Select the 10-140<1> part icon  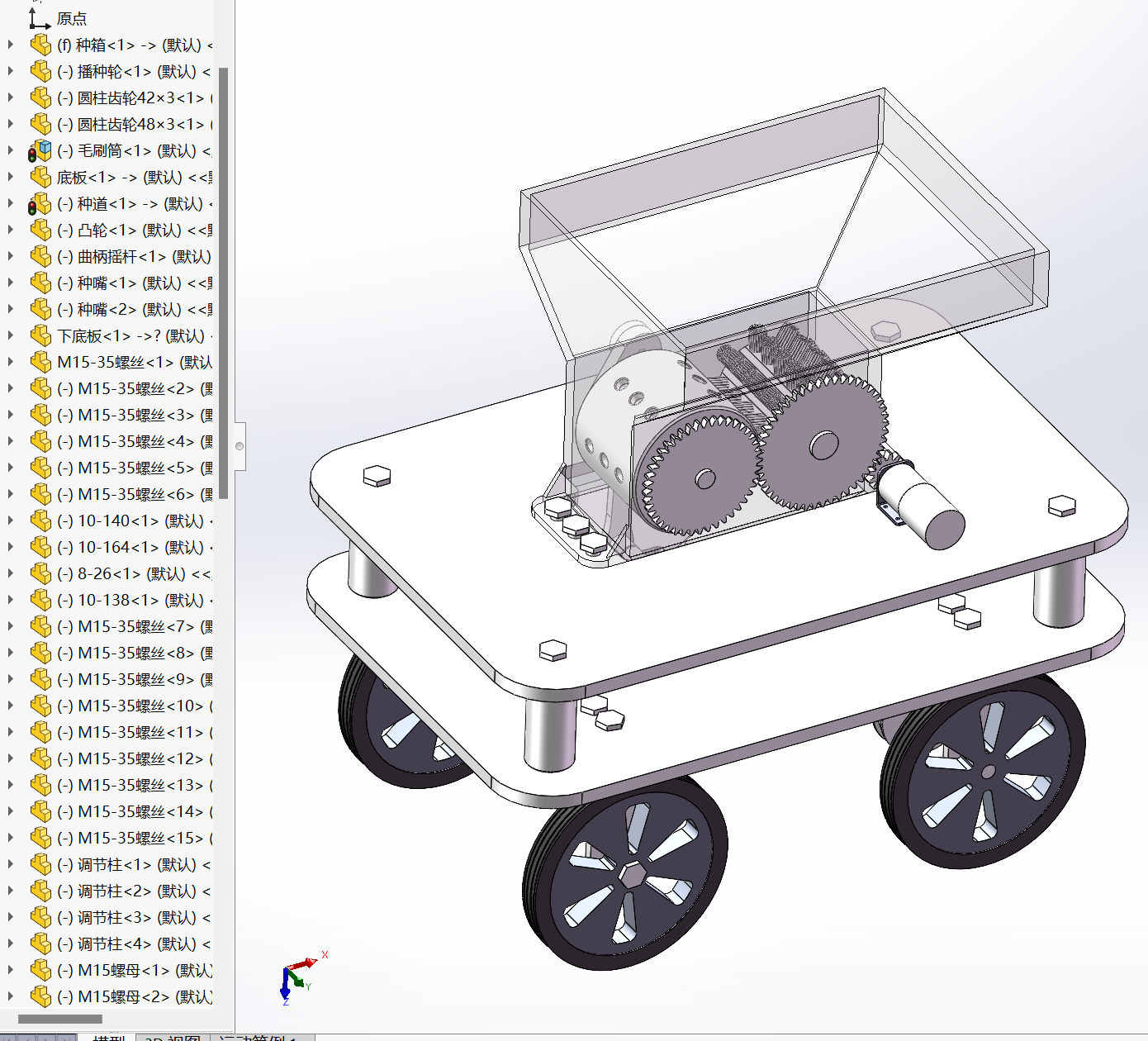[40, 521]
